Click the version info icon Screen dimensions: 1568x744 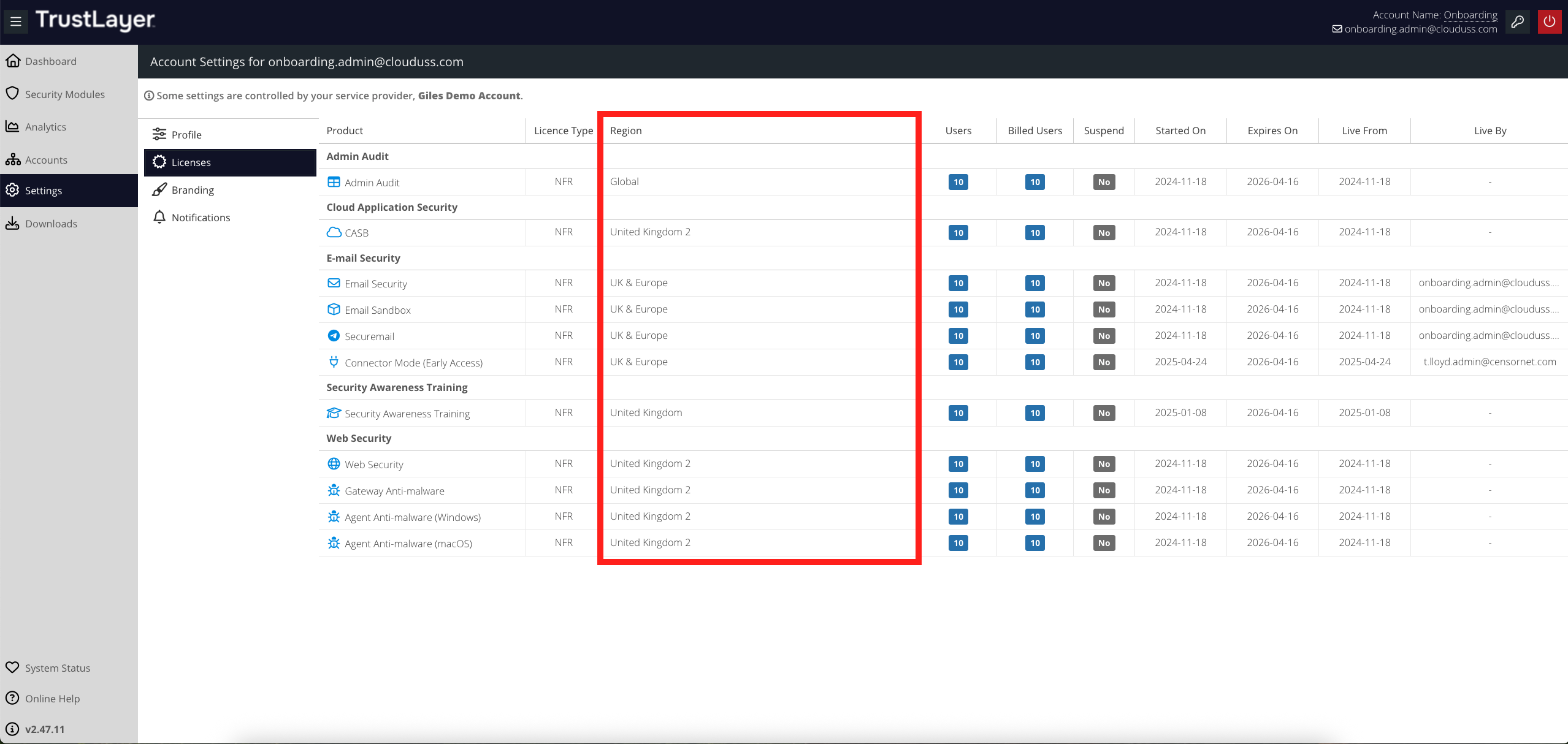point(12,729)
